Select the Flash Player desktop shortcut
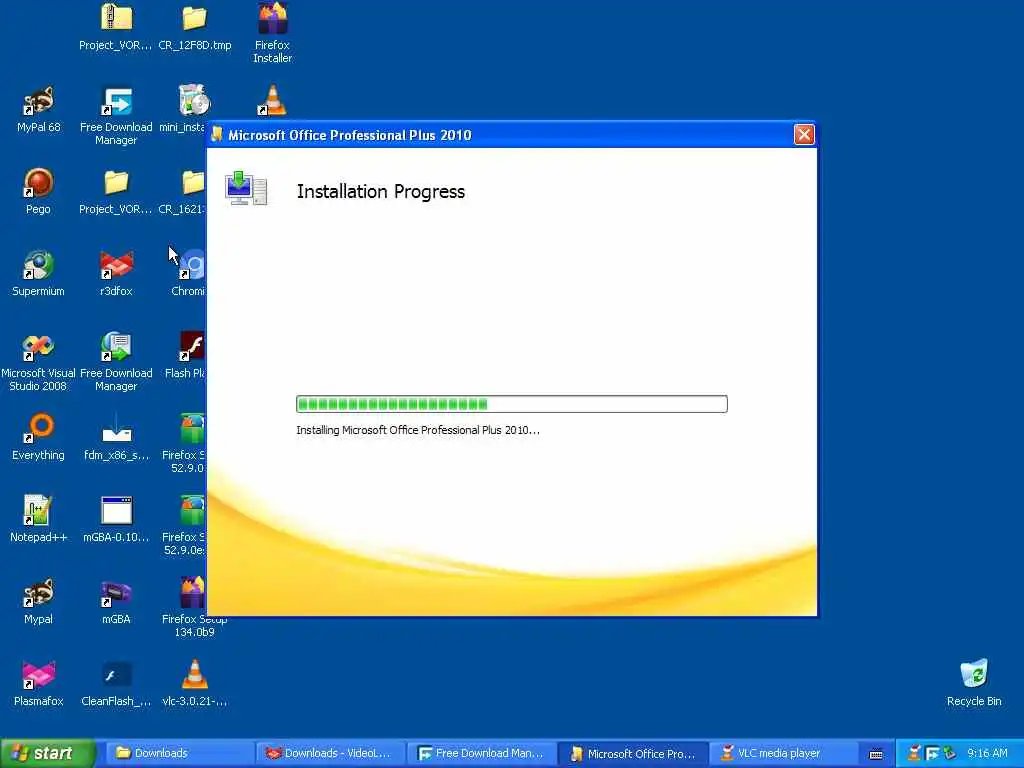Viewport: 1024px width, 768px height. (192, 347)
